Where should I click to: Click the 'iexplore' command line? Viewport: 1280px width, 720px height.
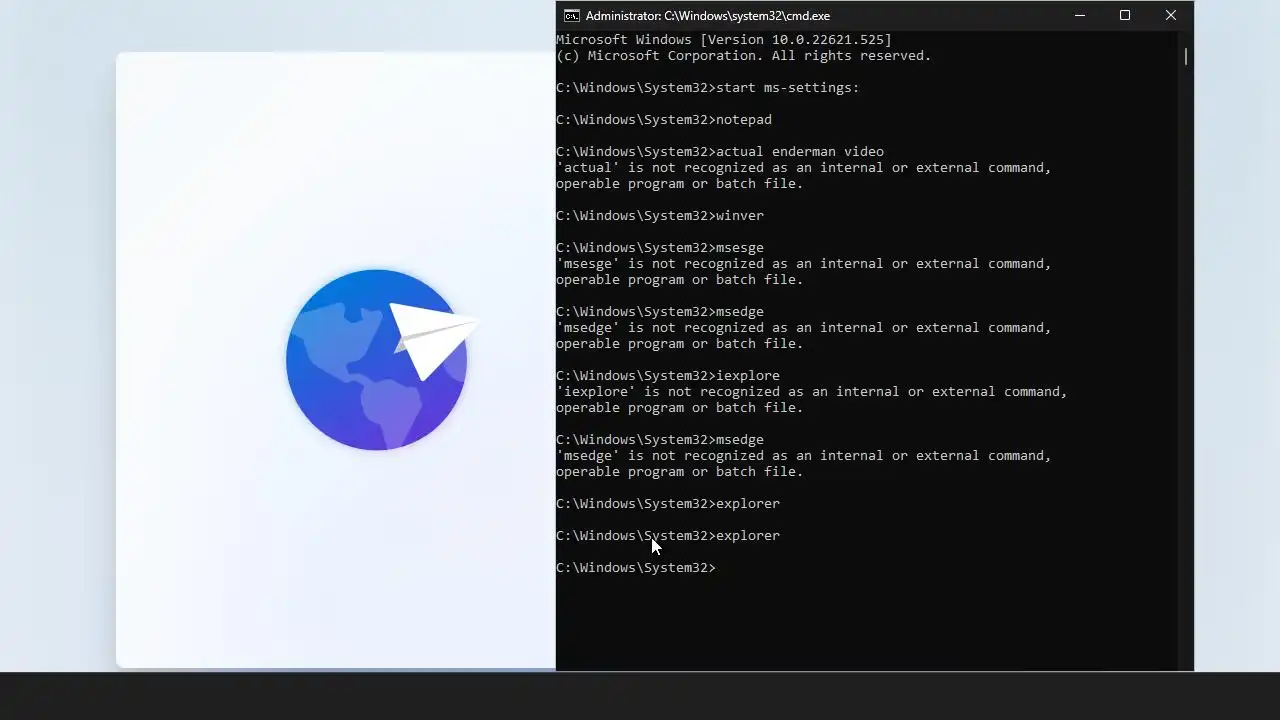(x=668, y=376)
